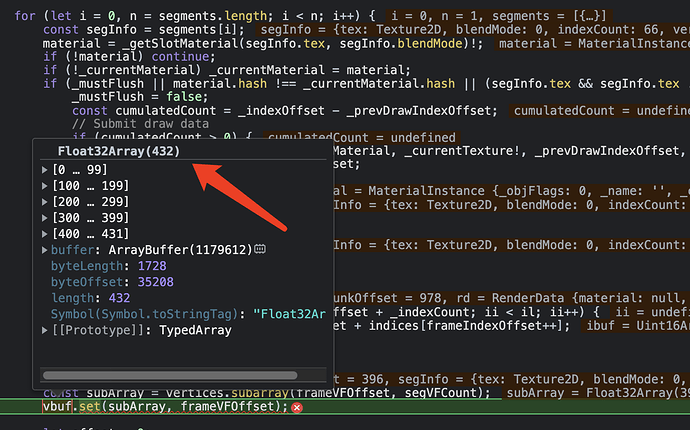Click the _getSlotMaterial function call
Image resolution: width=690 pixels, height=430 pixels.
(184, 44)
